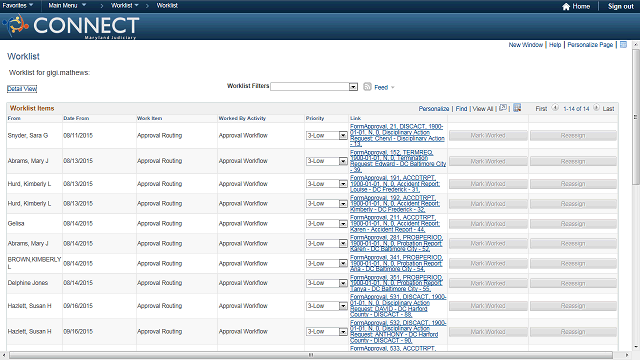Open zoom popup icon beside View All
Viewport: 640px width, 360px height.
[x=503, y=108]
